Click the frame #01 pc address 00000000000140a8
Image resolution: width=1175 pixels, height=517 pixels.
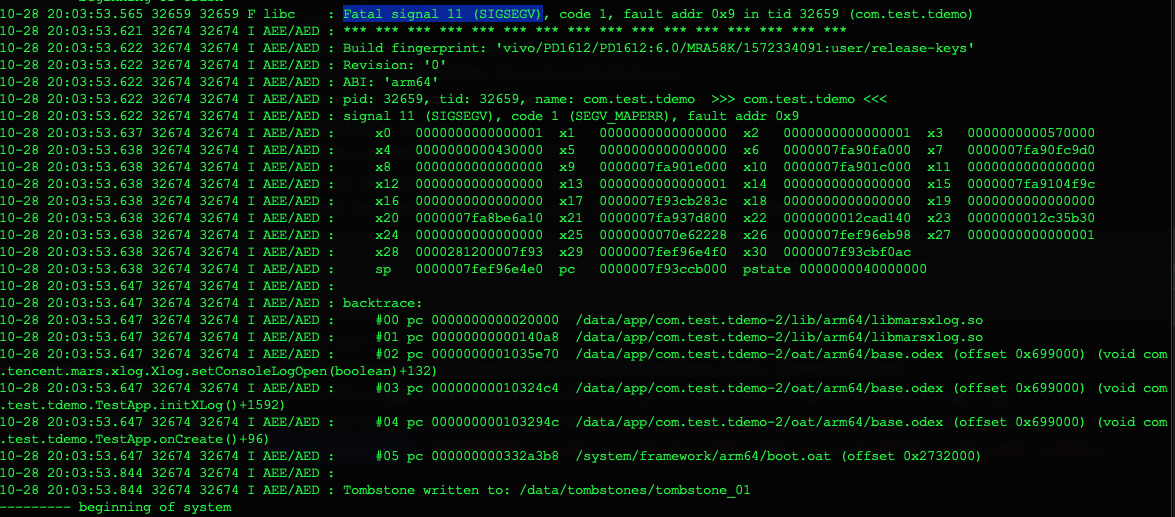[495, 337]
